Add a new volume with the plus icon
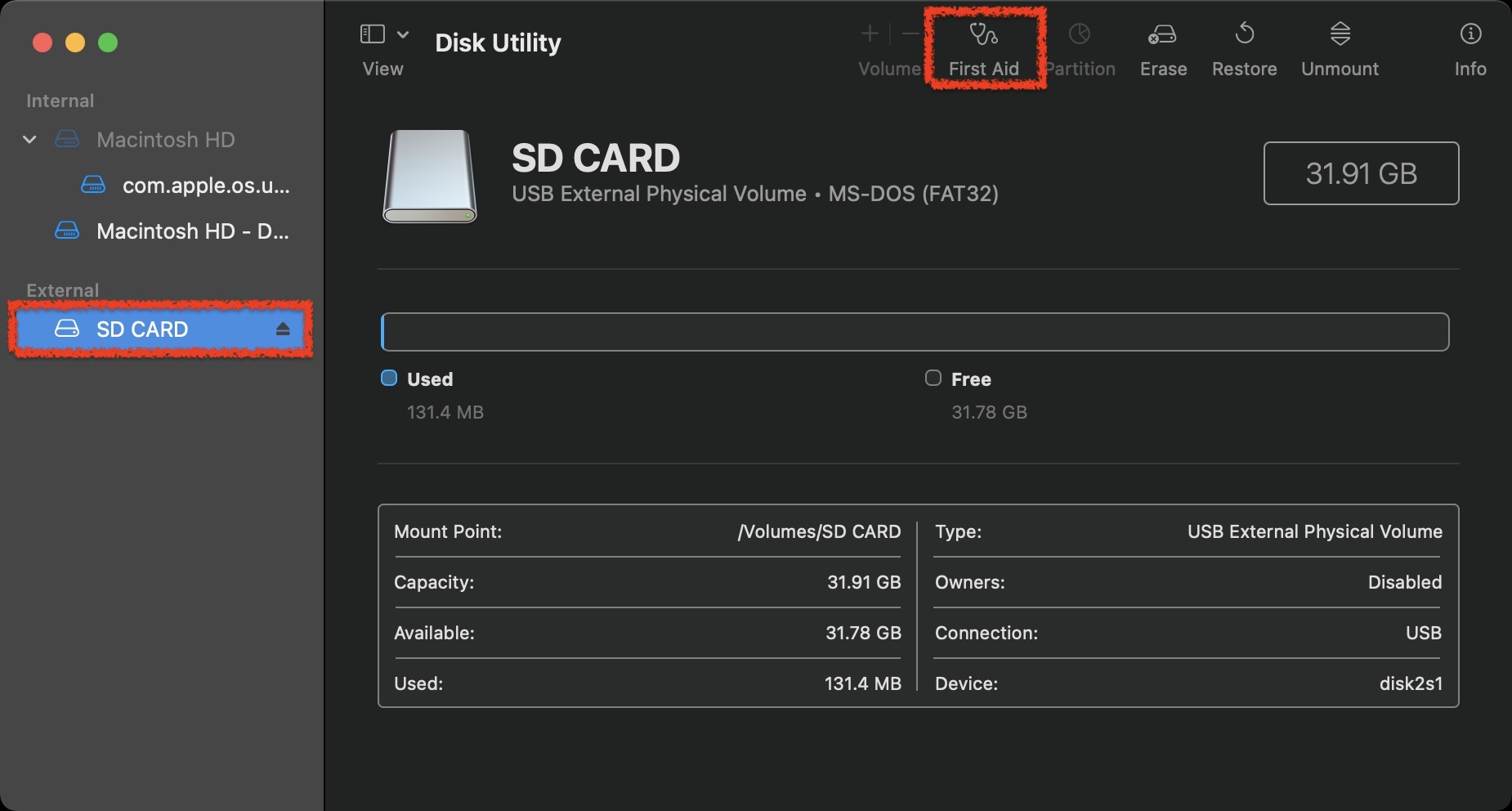Screen dimensions: 1512x811 pyautogui.click(x=869, y=34)
